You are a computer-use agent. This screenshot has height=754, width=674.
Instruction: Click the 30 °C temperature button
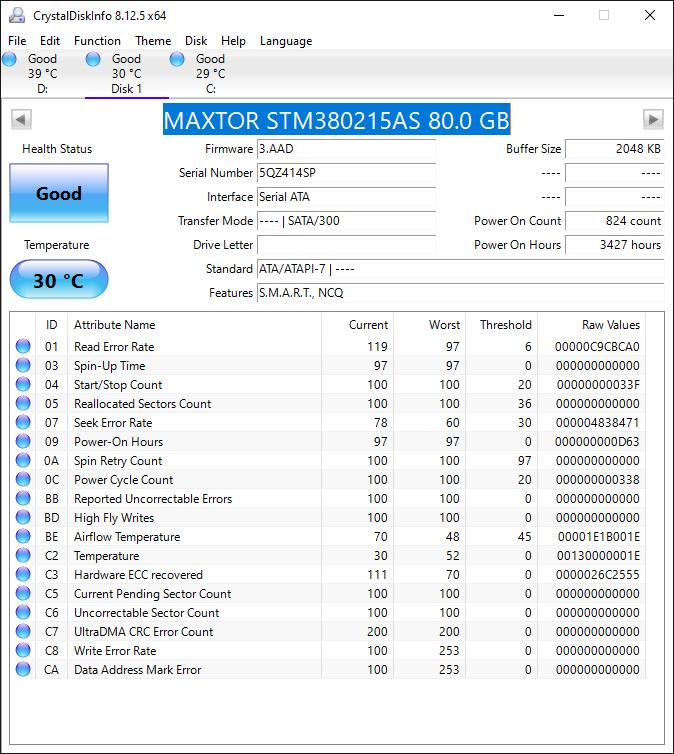click(59, 279)
